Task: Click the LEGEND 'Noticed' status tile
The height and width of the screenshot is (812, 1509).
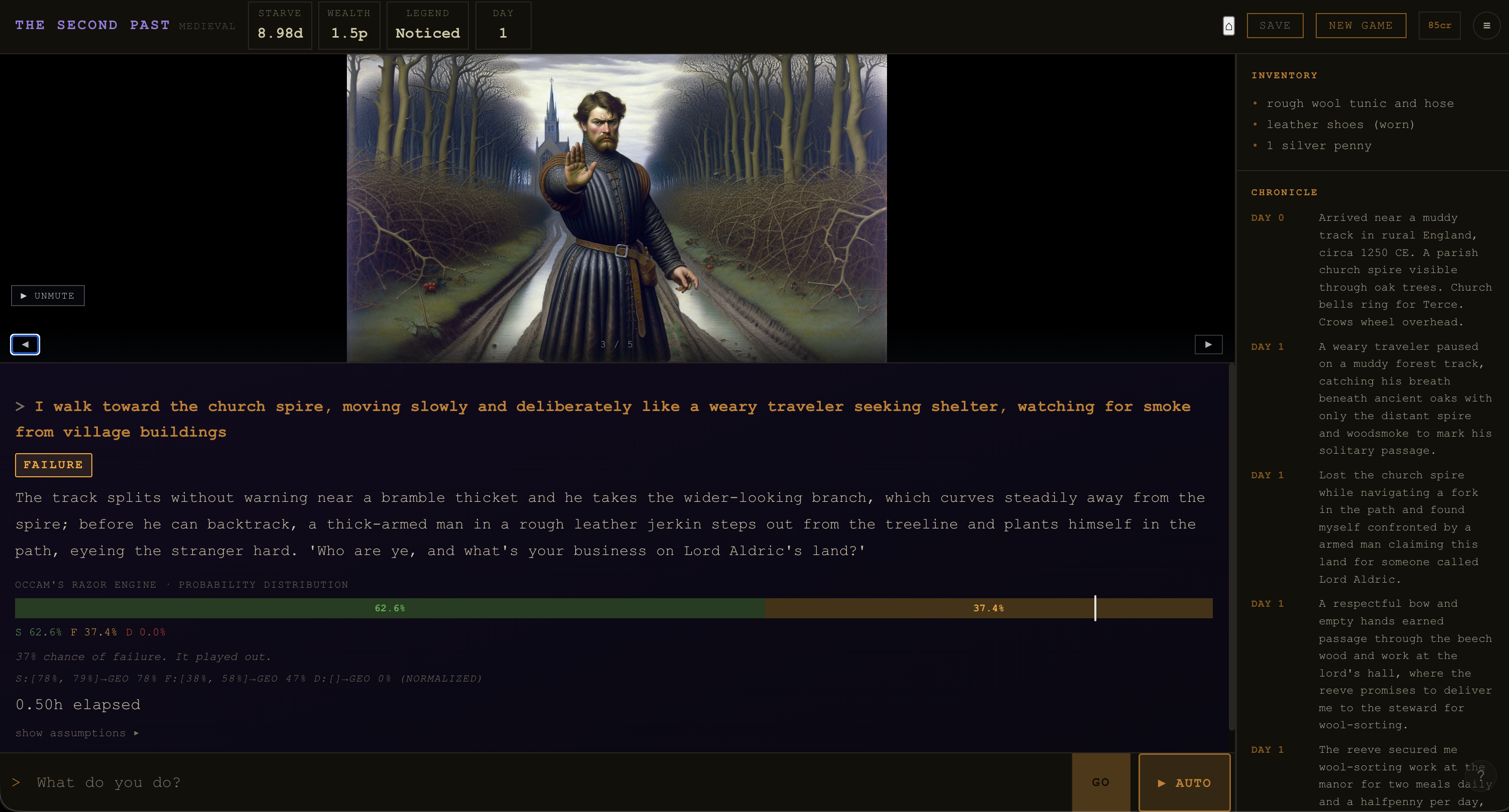Action: [427, 26]
